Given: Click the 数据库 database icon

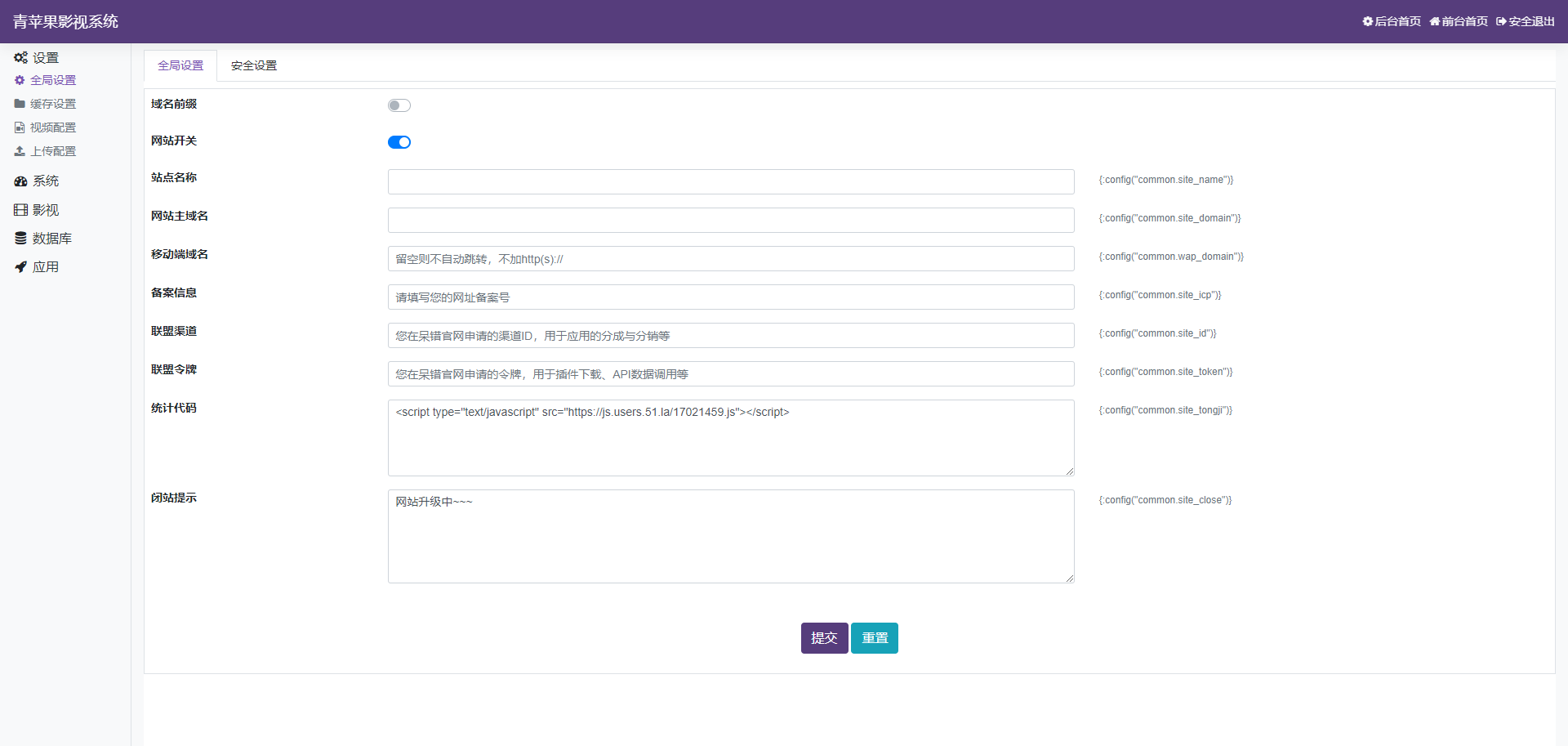Looking at the screenshot, I should [x=20, y=238].
